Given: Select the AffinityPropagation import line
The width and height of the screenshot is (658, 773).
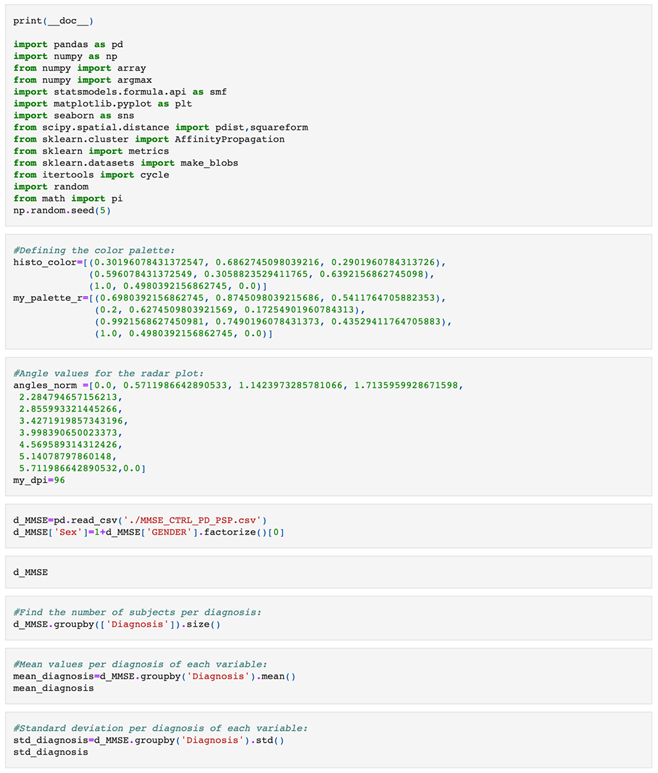Looking at the screenshot, I should pyautogui.click(x=140, y=139).
